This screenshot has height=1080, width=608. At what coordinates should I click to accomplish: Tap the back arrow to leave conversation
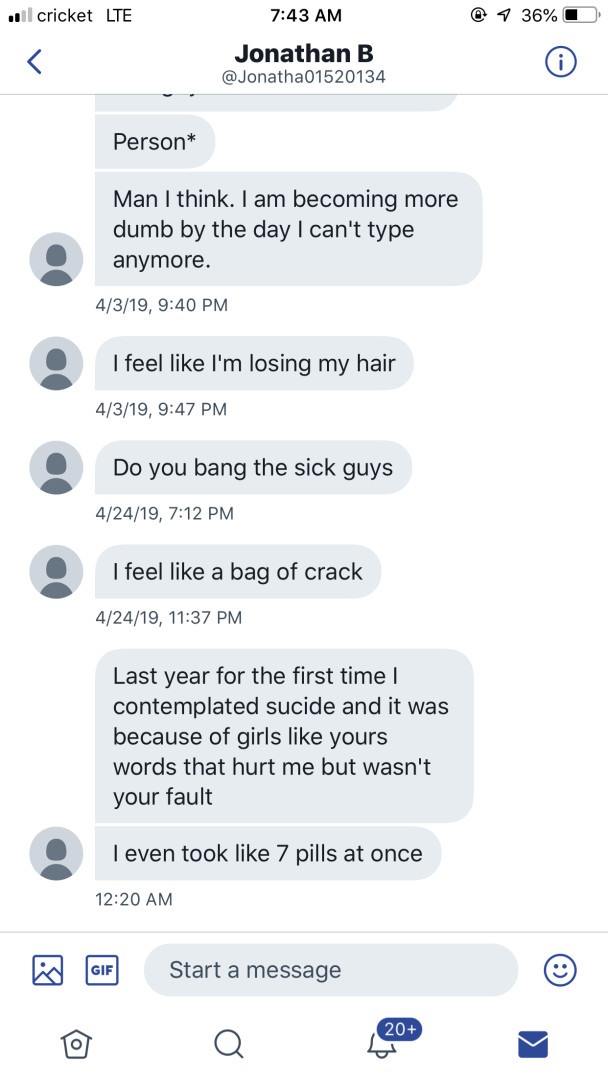tap(34, 62)
